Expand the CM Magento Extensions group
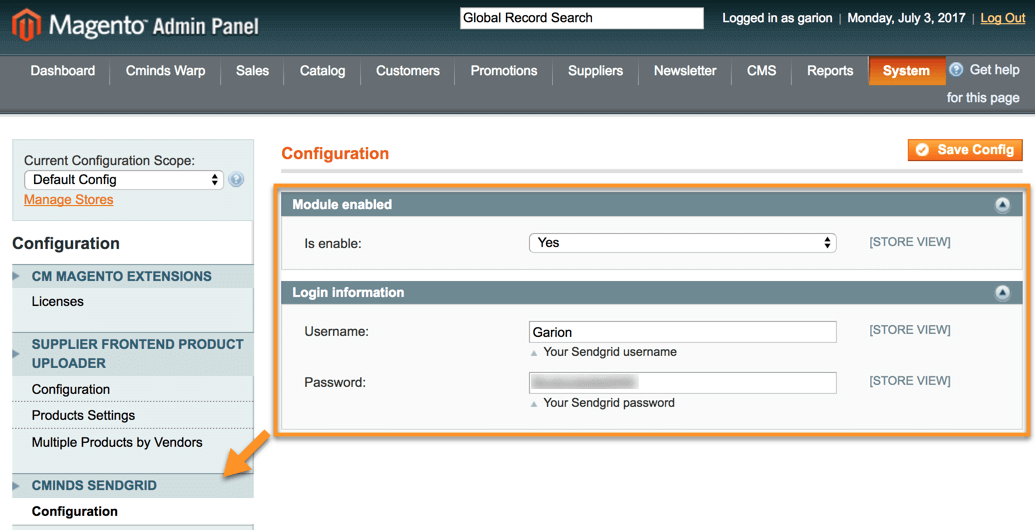Viewport: 1035px width, 530px height. pos(121,276)
